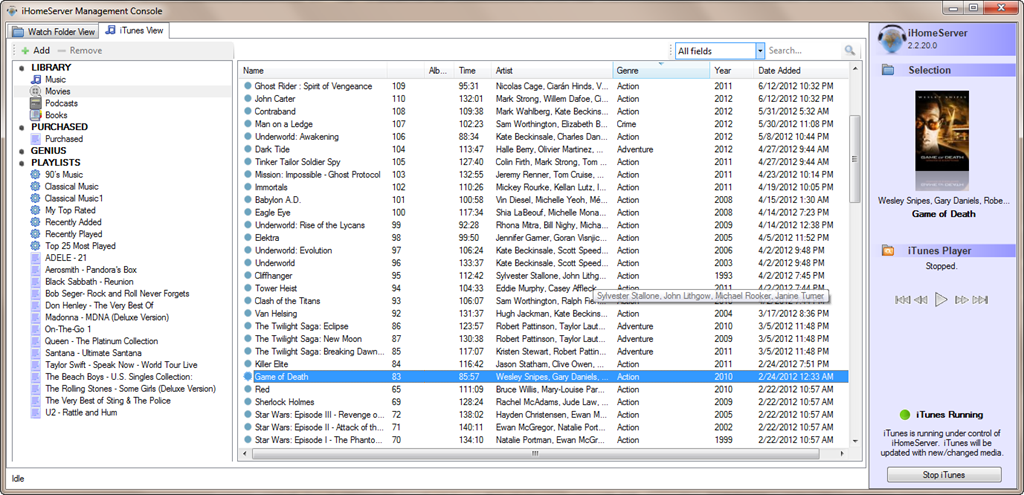Rewind using the iTunes Player rewind control
This screenshot has width=1024, height=495.
click(x=921, y=300)
